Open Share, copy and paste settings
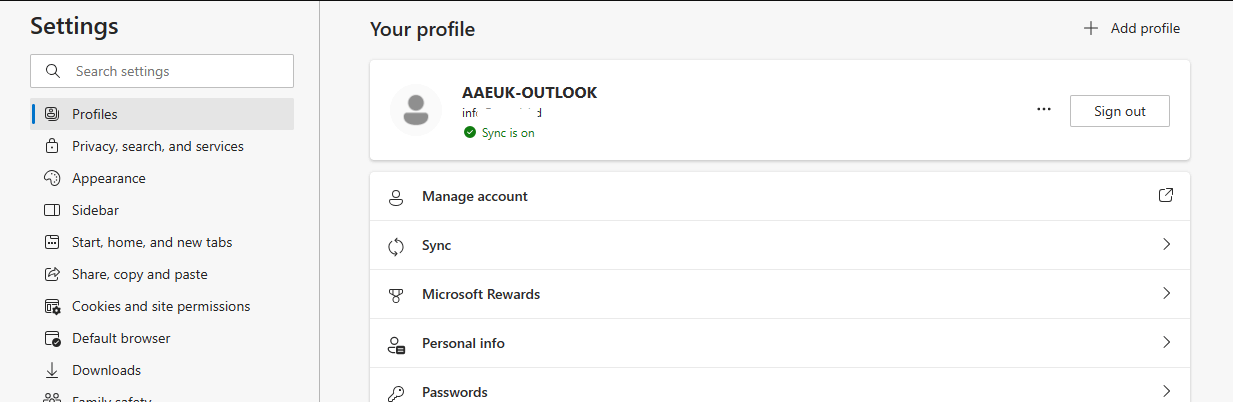 pyautogui.click(x=162, y=274)
